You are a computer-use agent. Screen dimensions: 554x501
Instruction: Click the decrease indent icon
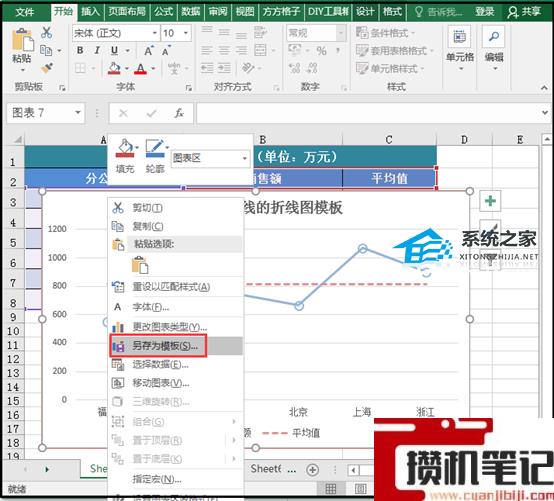point(207,68)
